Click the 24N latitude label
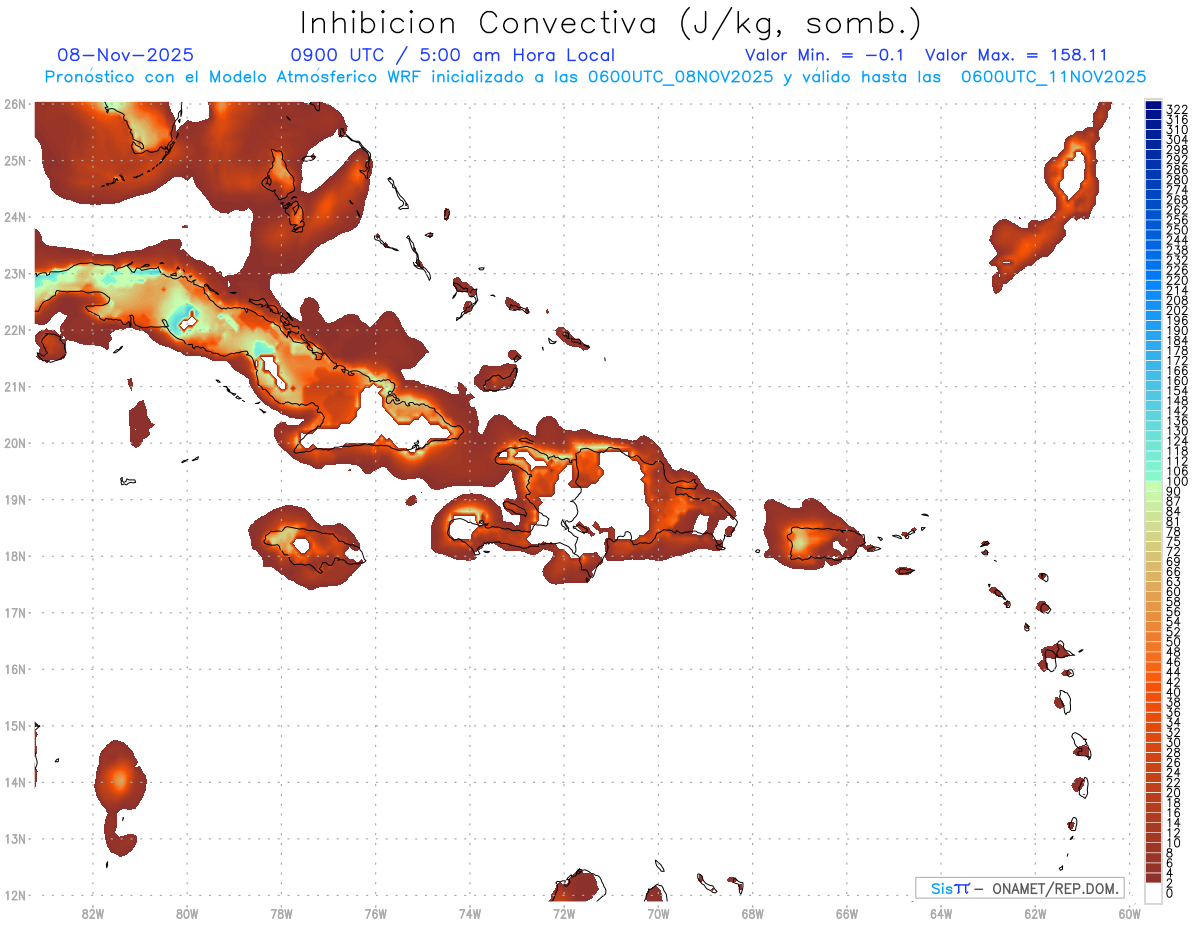 click(x=14, y=217)
